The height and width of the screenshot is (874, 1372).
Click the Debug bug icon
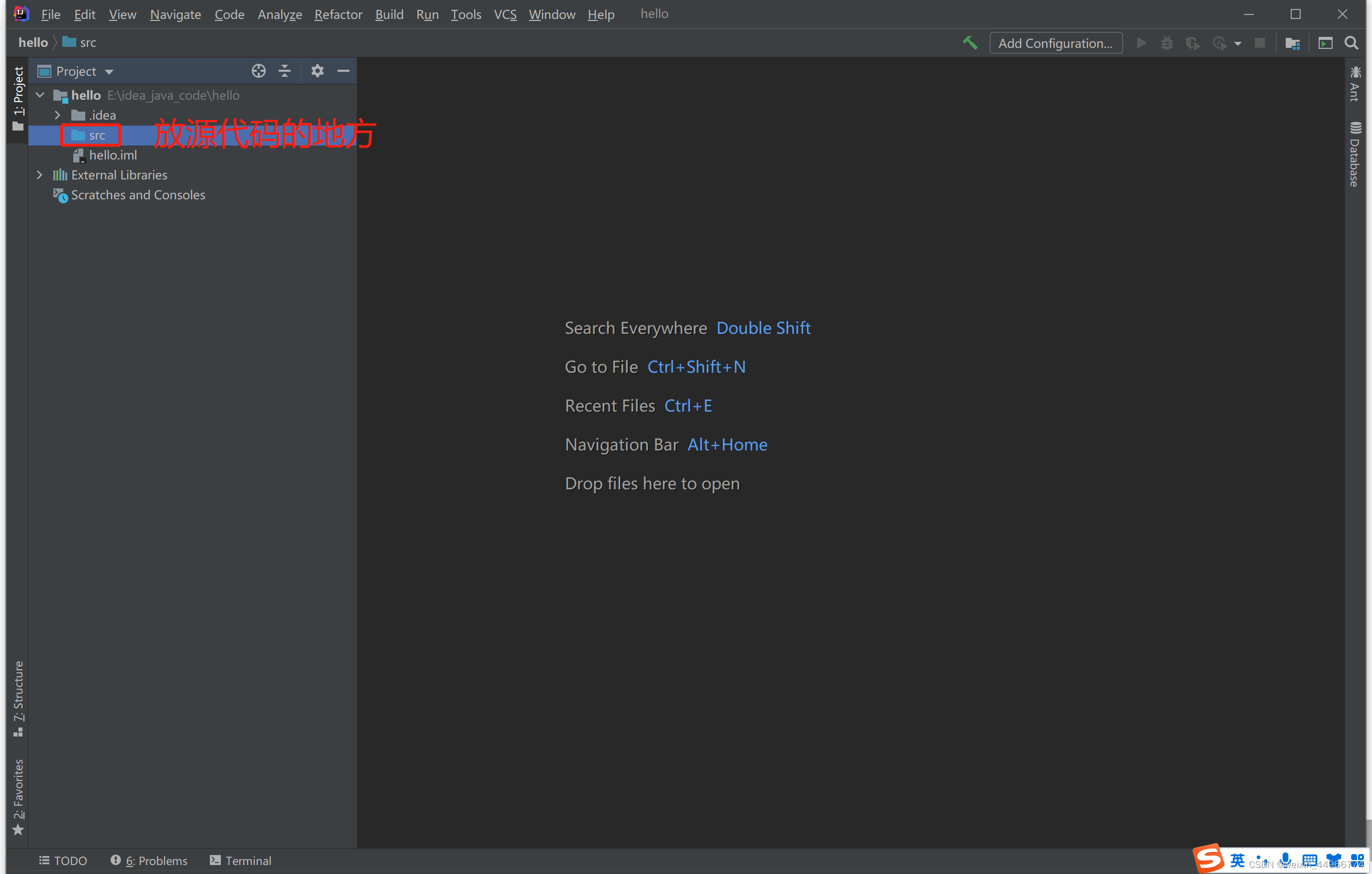pyautogui.click(x=1167, y=43)
